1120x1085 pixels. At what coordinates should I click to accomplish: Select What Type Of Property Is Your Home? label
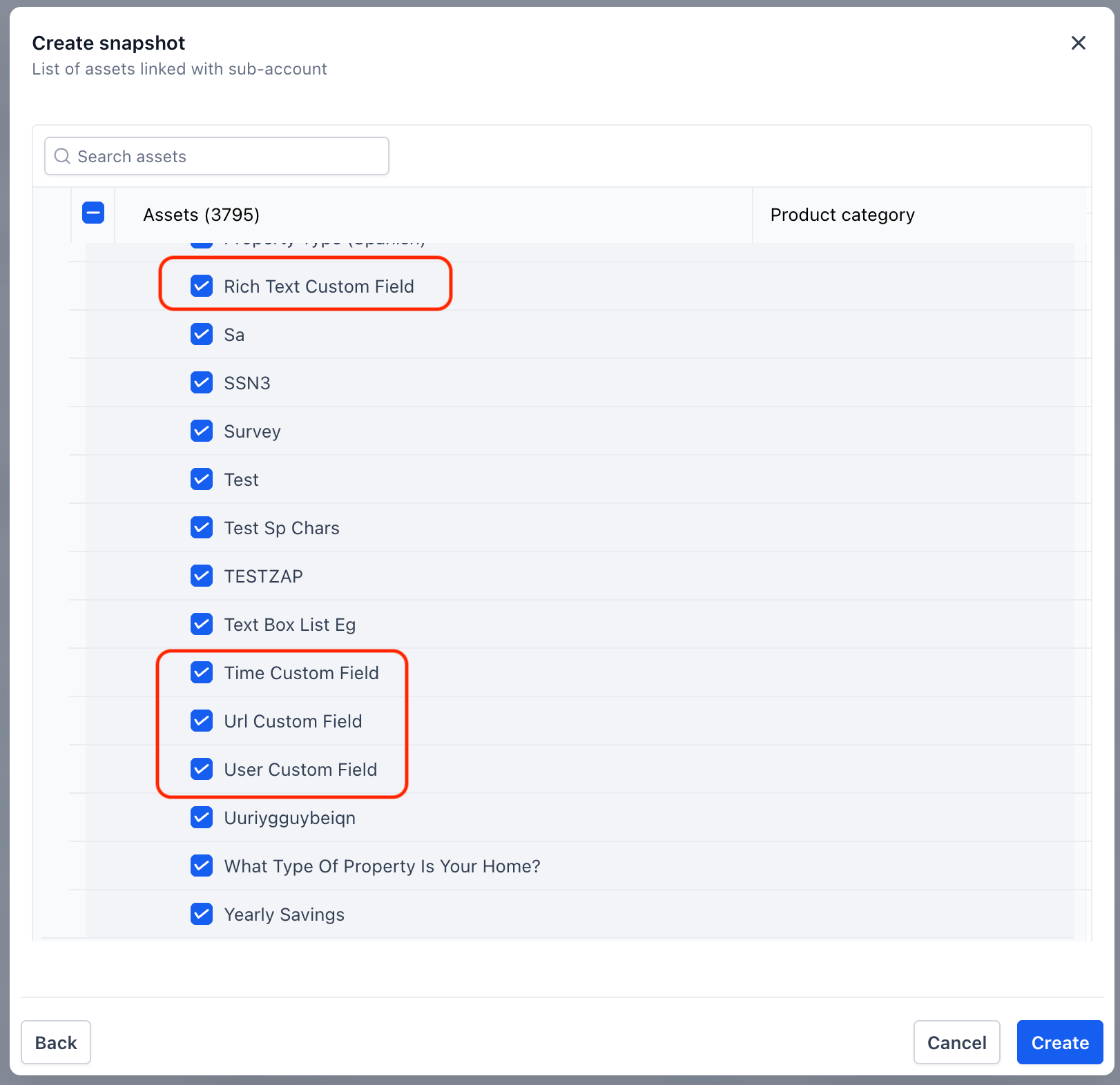(x=383, y=867)
